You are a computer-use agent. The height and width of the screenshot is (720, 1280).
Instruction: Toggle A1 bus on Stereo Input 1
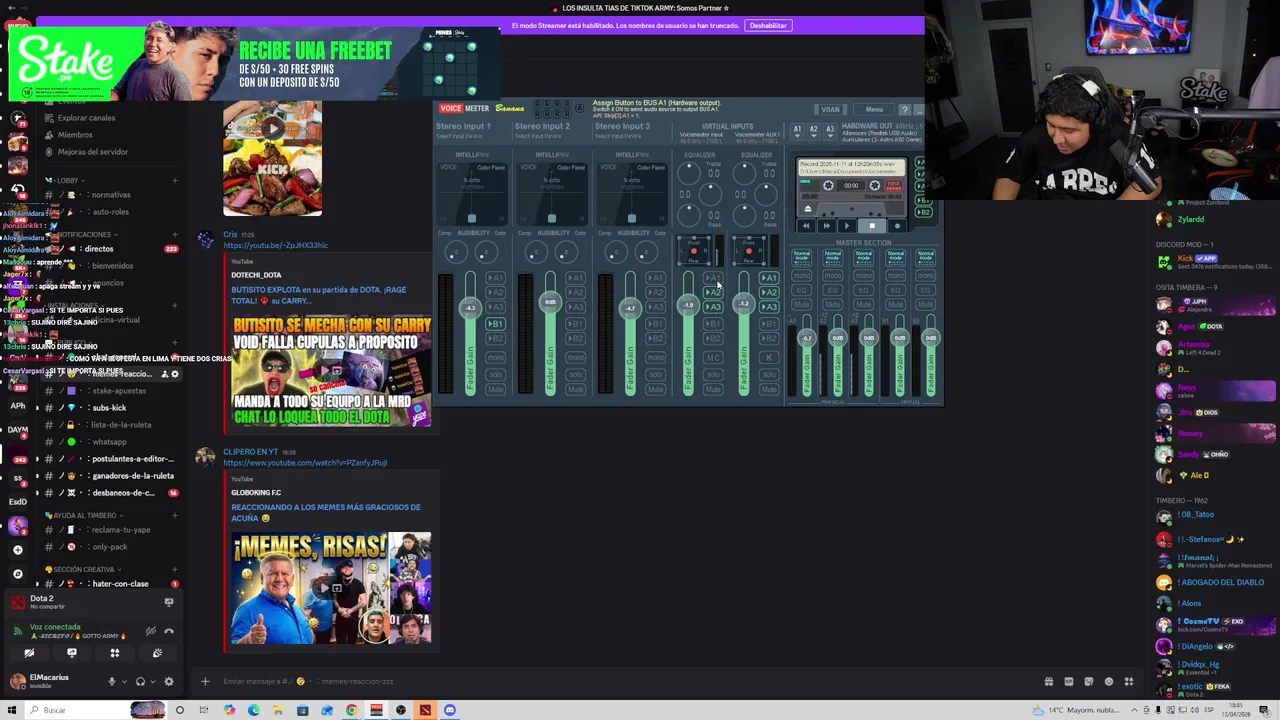click(495, 278)
